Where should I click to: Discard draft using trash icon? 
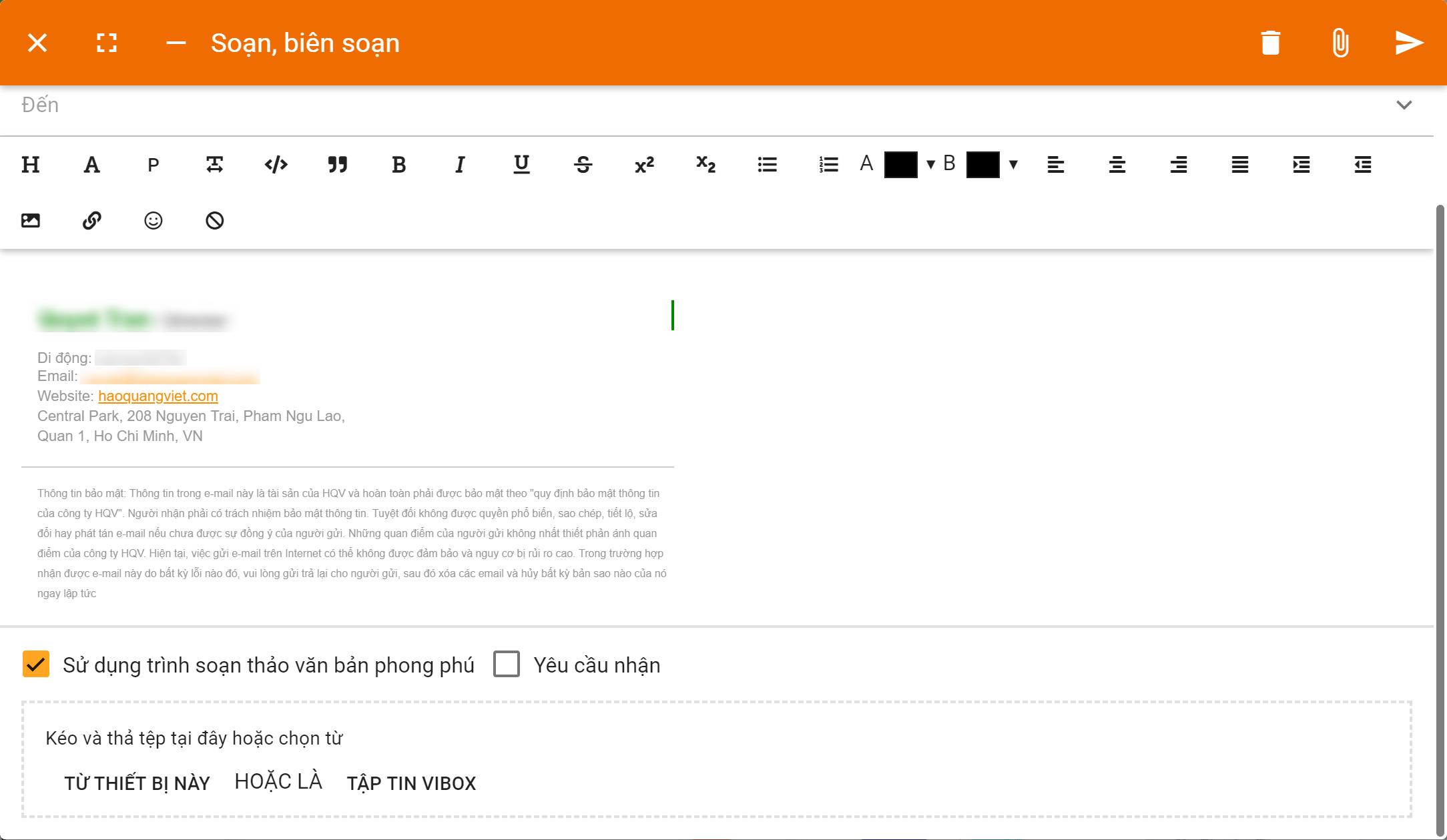point(1270,43)
